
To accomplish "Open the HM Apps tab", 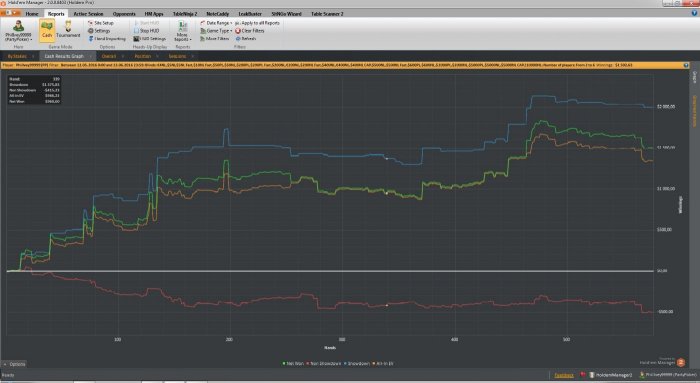I will point(154,14).
